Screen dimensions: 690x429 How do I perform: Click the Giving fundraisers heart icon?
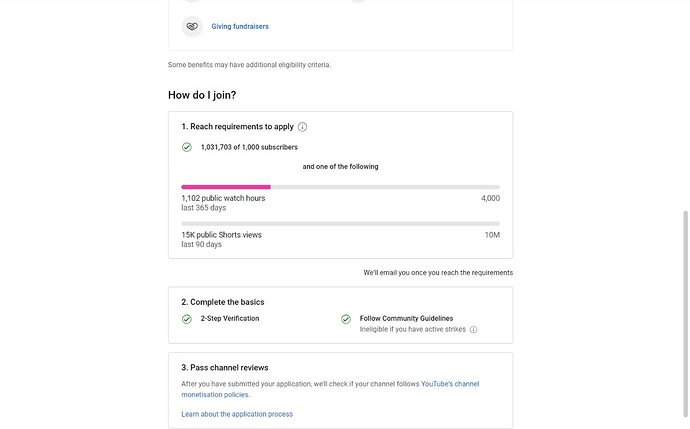[x=192, y=26]
